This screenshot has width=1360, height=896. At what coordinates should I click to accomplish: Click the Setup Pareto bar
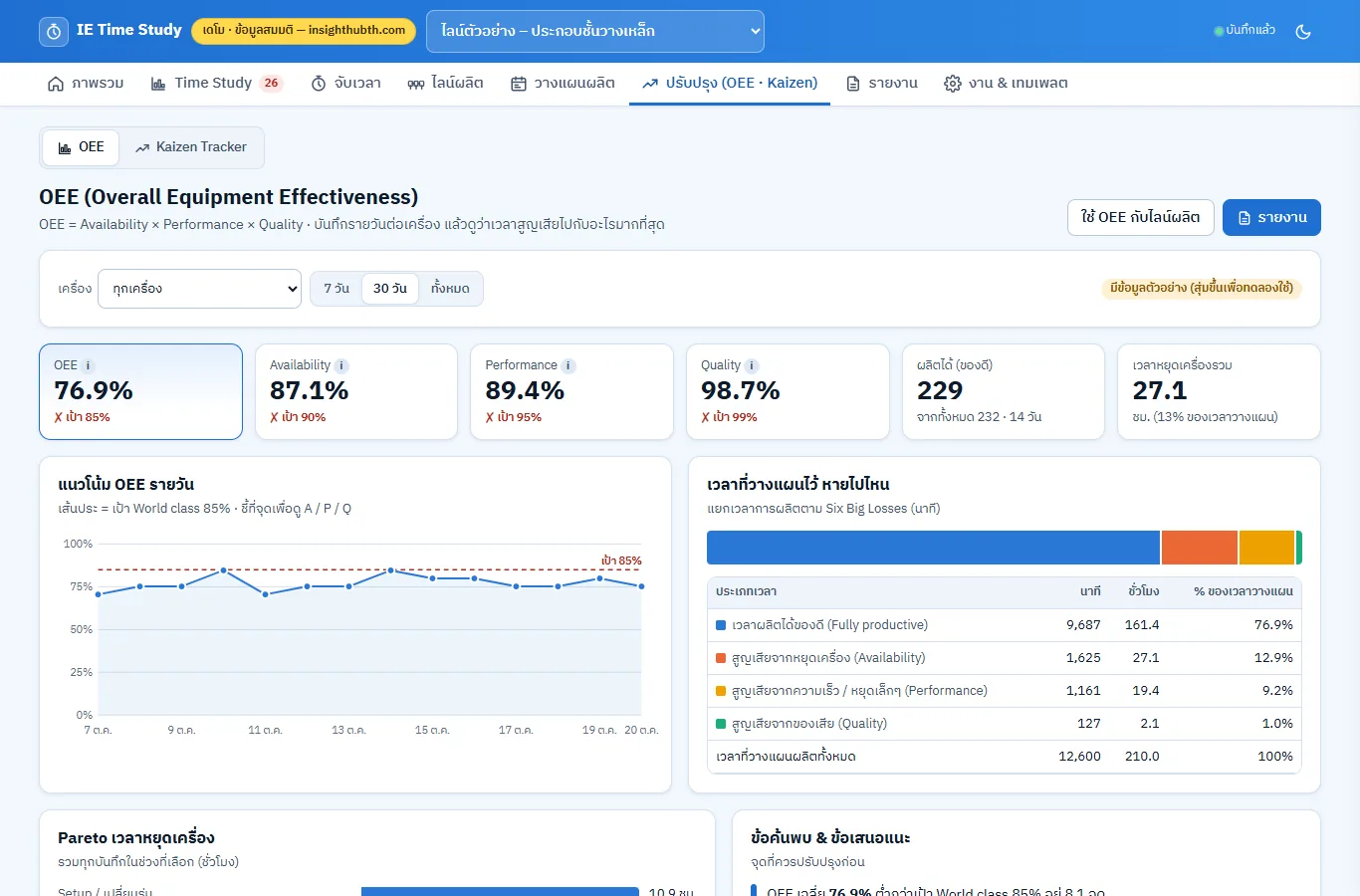click(x=500, y=891)
